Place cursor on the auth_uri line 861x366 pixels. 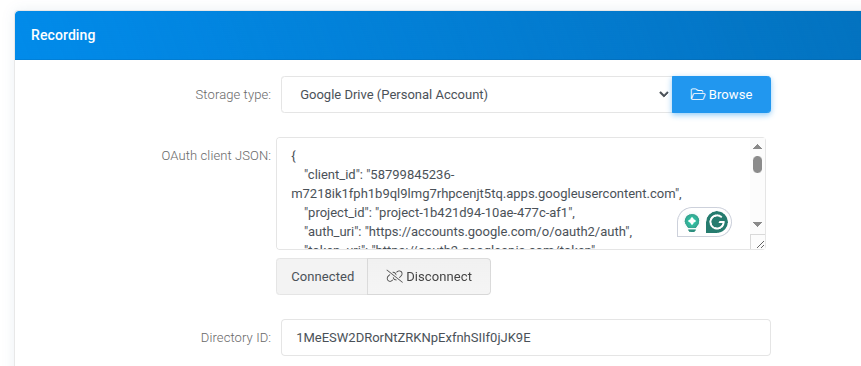pyautogui.click(x=468, y=232)
